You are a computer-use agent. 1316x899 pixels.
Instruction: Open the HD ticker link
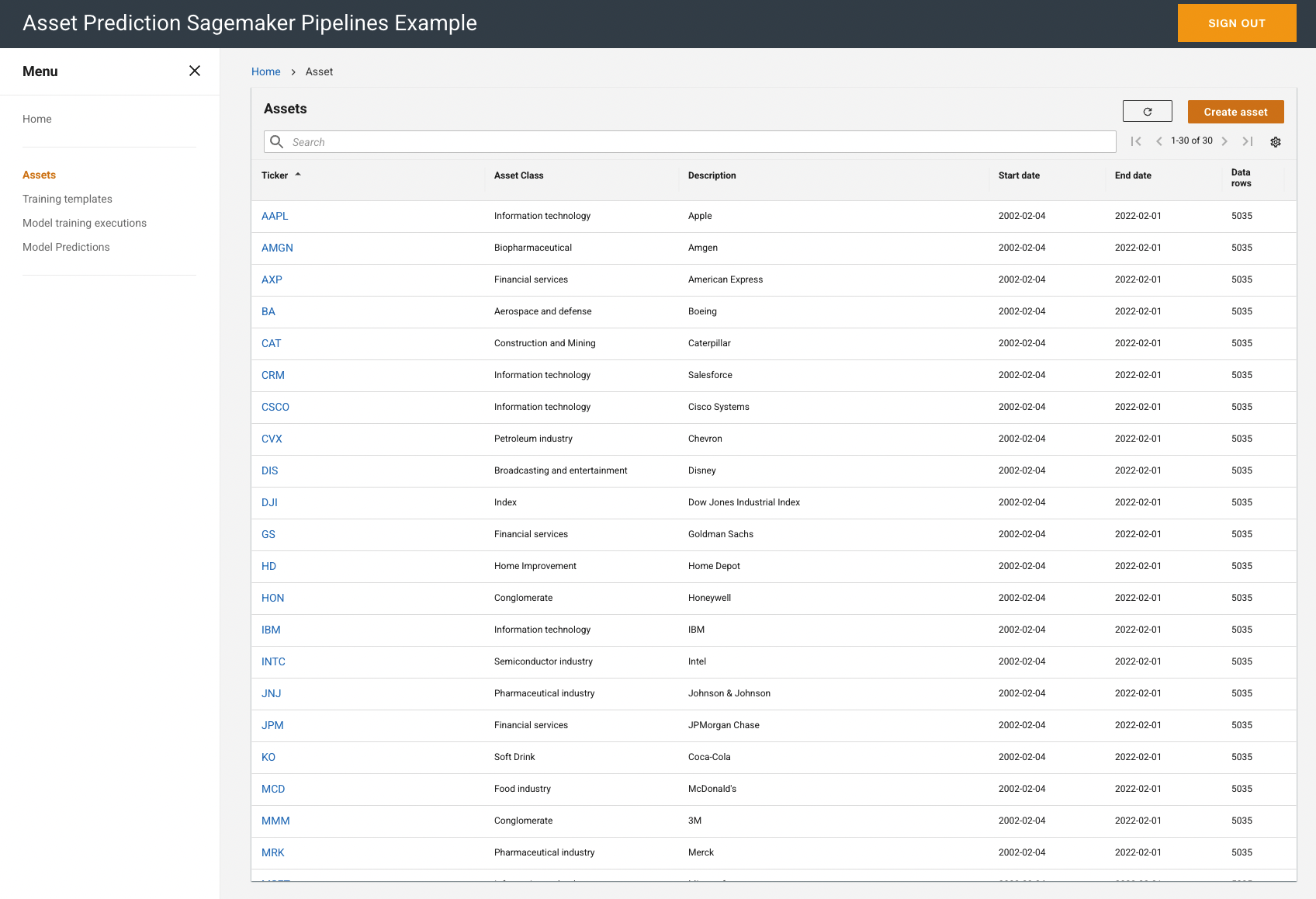pos(269,566)
